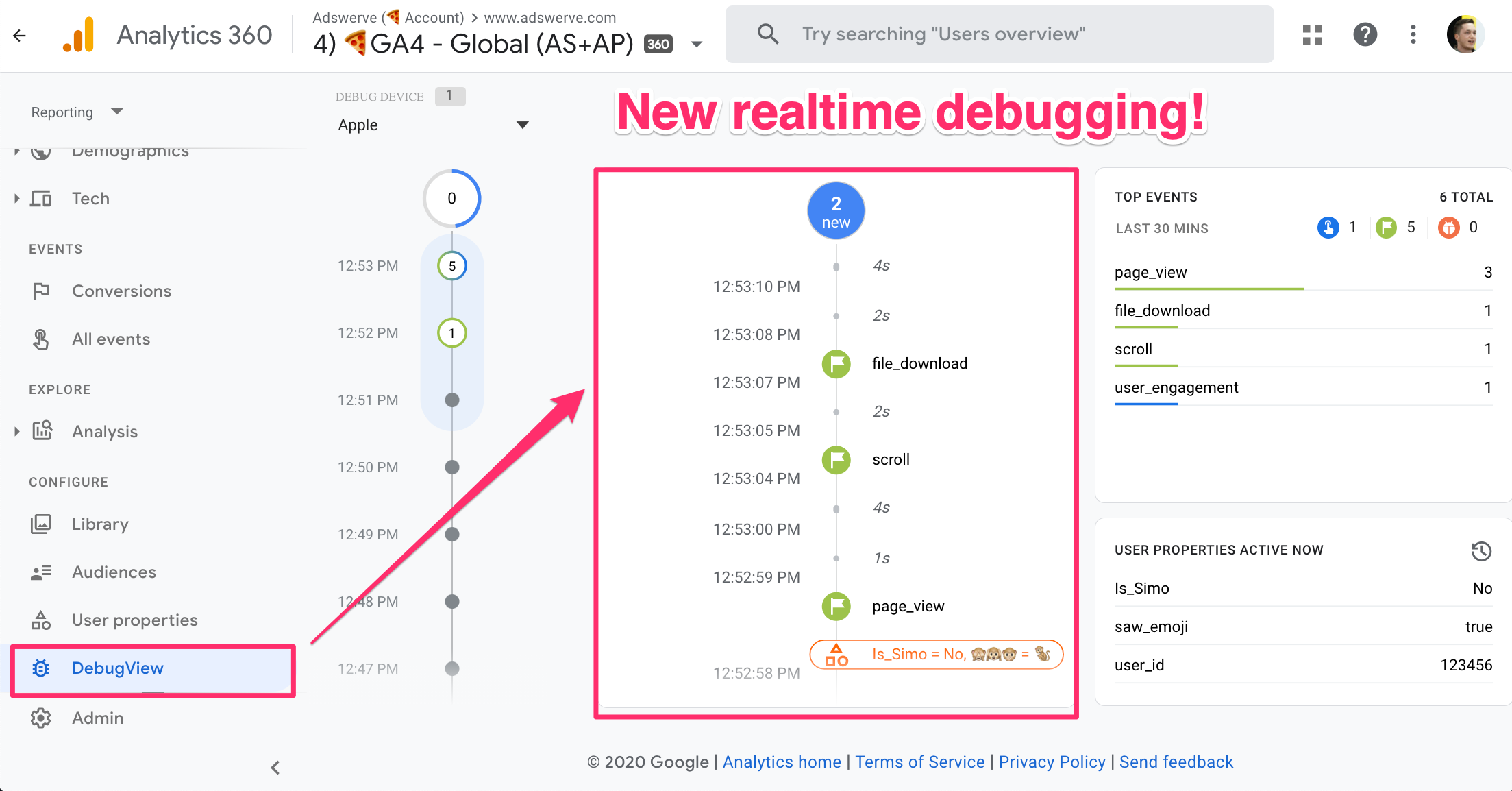The image size is (1512, 791).
Task: Open the Privacy Policy link
Action: tap(1052, 762)
